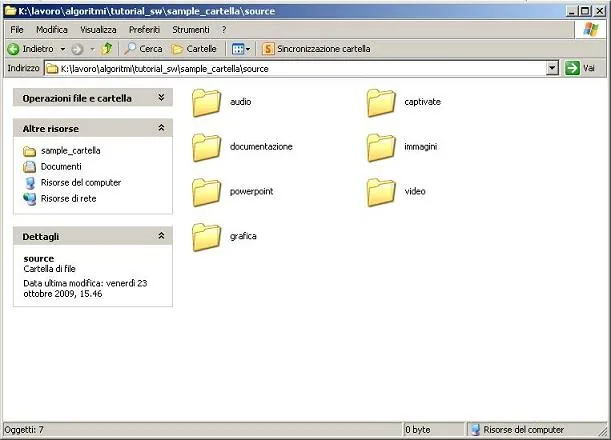Viewport: 611px width, 440px height.
Task: Click the source name in Dettagli
Action: point(39,259)
